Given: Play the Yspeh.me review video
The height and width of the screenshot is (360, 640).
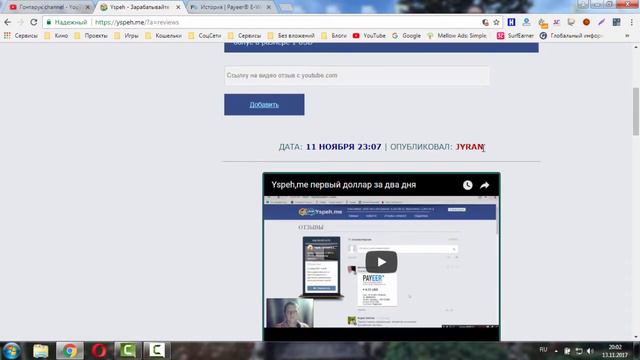Looking at the screenshot, I should (x=381, y=262).
